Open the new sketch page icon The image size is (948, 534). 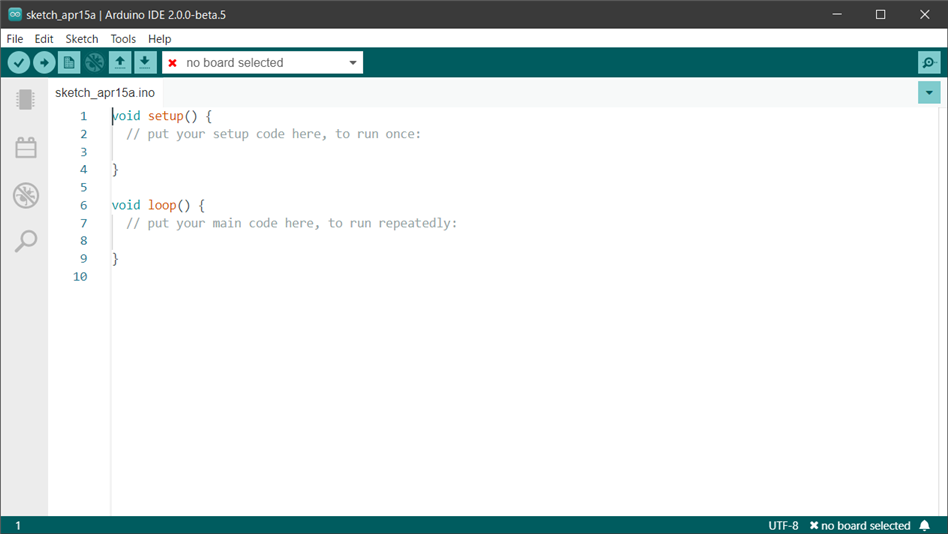(x=69, y=62)
